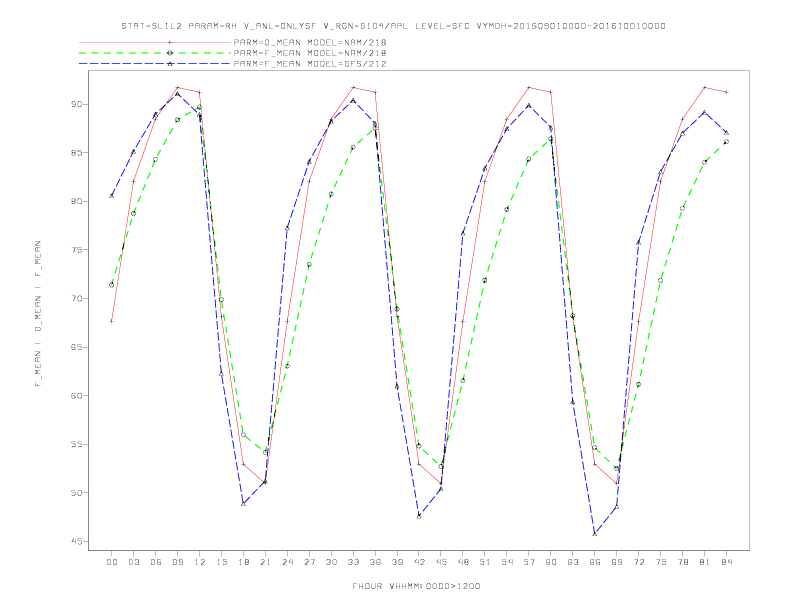Click x-axis forecast hour label 30
Screen dimensions: 792x612
click(x=331, y=562)
